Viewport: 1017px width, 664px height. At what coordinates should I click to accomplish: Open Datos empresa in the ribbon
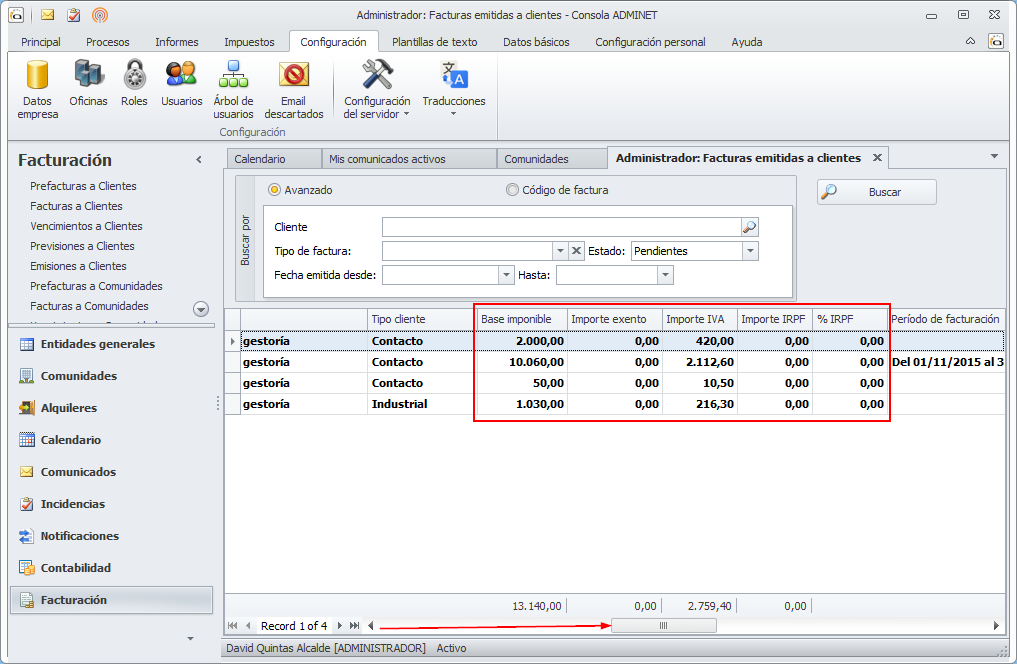click(37, 89)
